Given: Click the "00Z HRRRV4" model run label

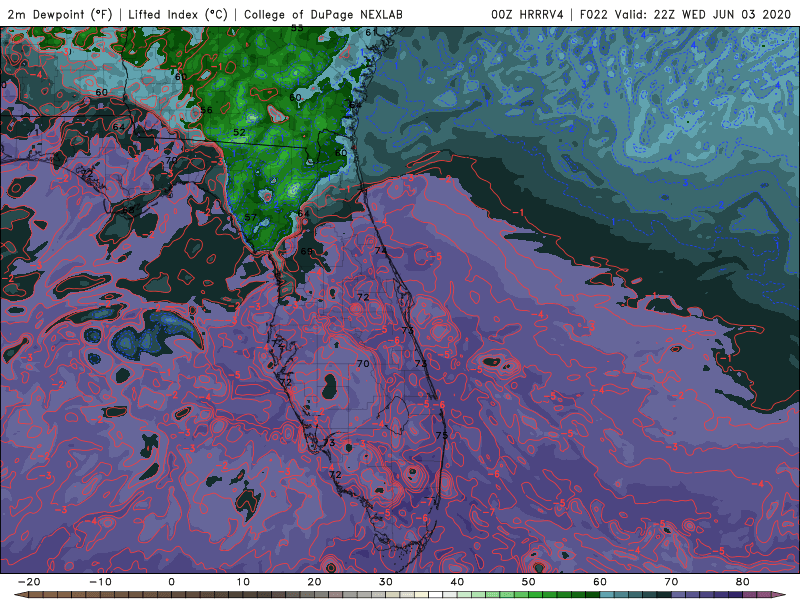Looking at the screenshot, I should coord(527,14).
